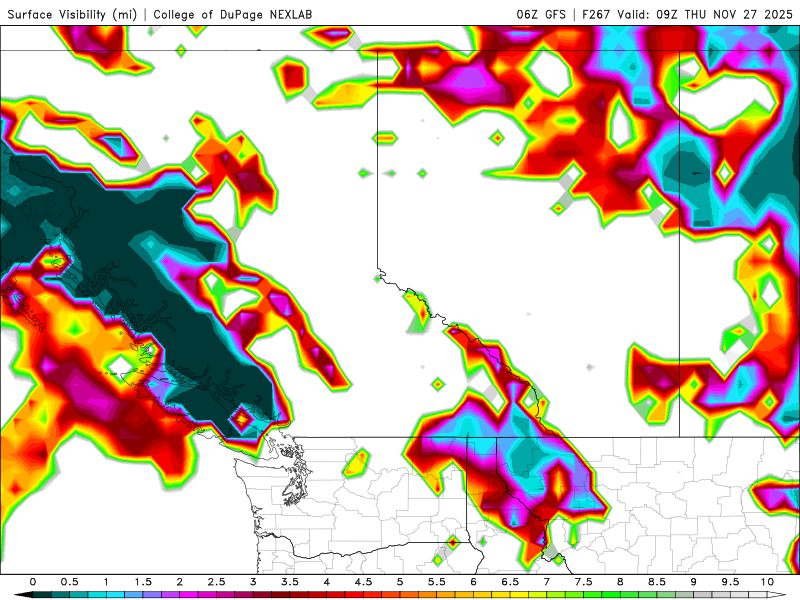The height and width of the screenshot is (600, 800).
Task: Click the "7.5" legend scale label
Action: click(x=584, y=582)
